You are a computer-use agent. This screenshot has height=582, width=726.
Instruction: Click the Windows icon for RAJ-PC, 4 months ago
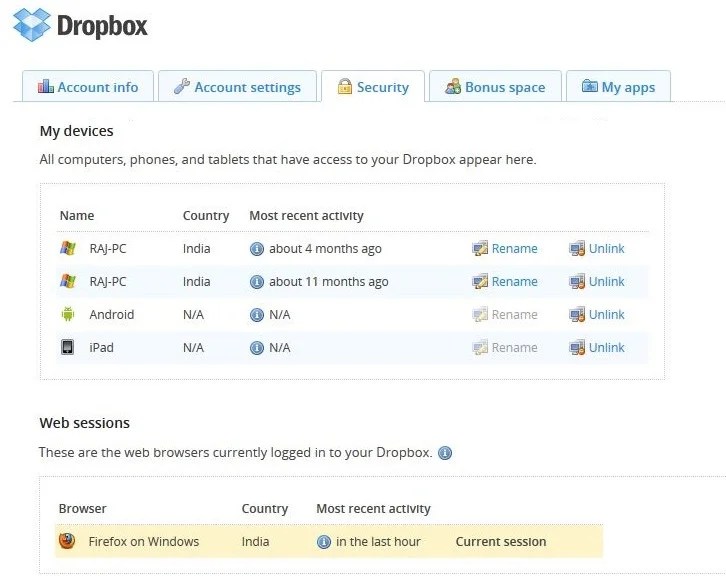point(68,248)
